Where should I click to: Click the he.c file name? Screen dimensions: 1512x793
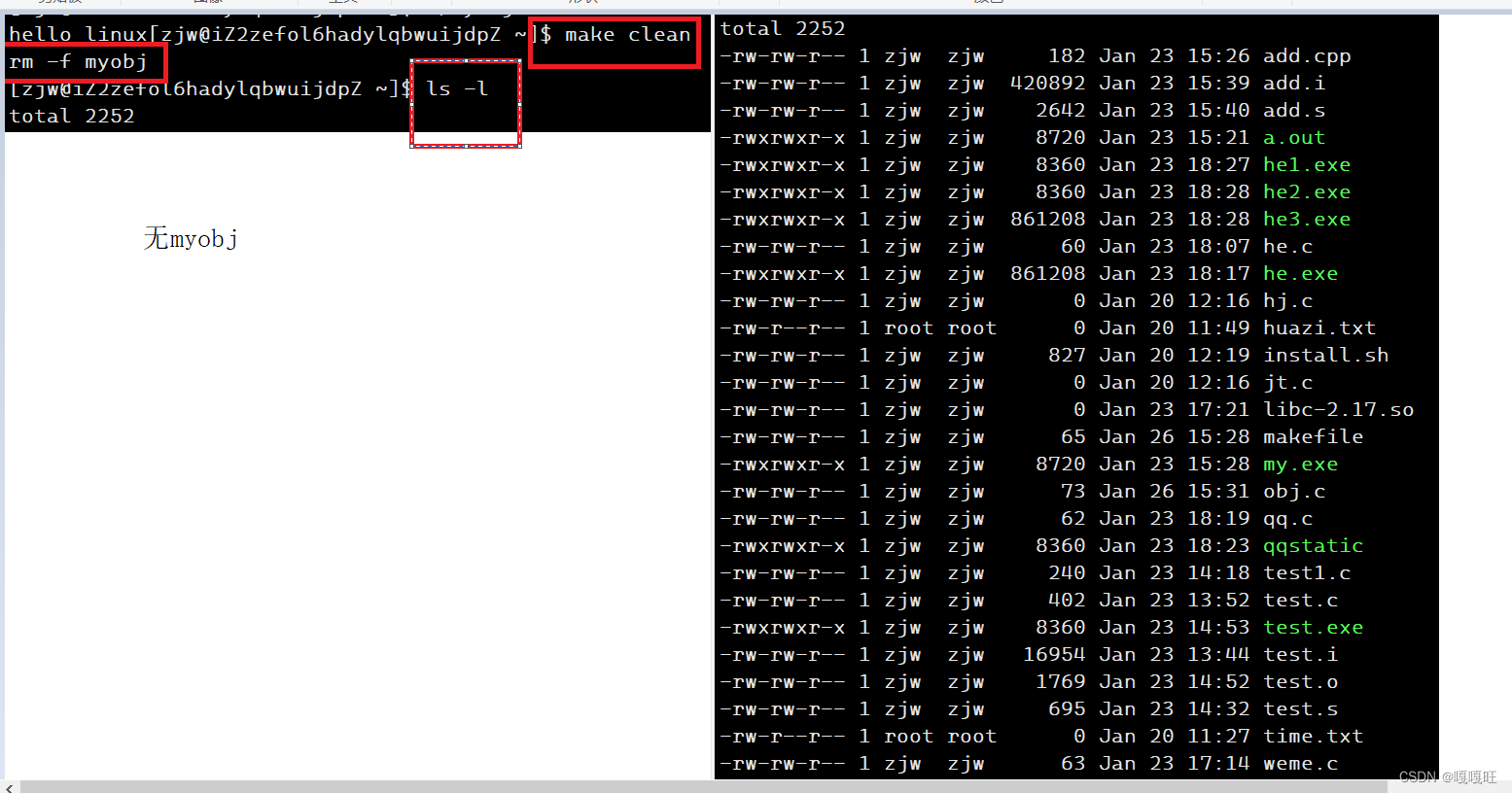pos(1287,247)
